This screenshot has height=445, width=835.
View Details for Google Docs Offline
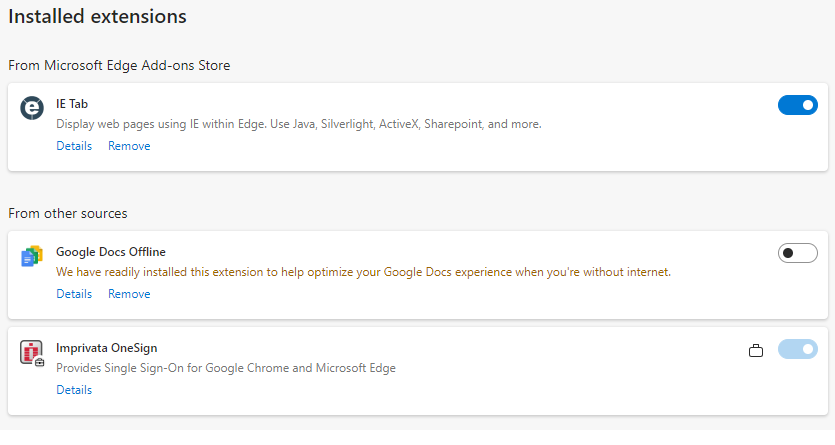click(74, 294)
